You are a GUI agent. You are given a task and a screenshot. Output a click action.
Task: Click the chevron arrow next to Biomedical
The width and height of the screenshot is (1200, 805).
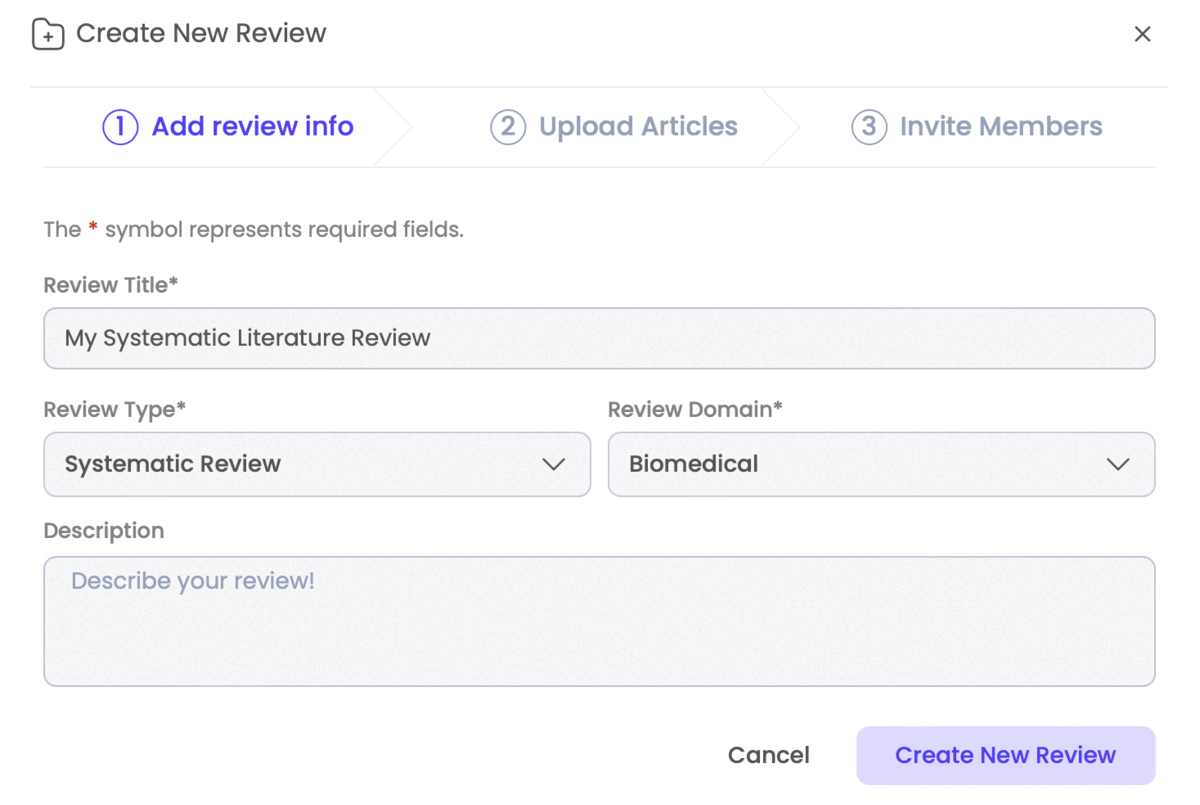pos(1118,464)
